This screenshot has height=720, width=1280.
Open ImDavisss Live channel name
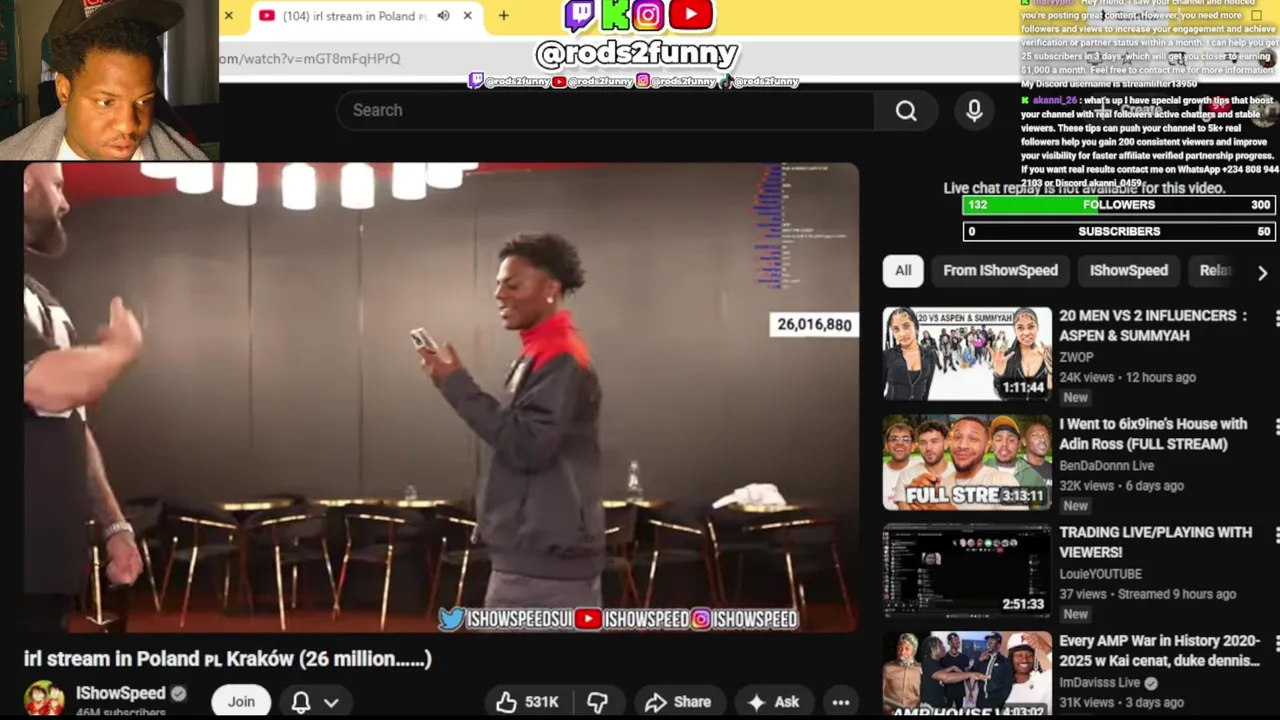tap(1100, 682)
